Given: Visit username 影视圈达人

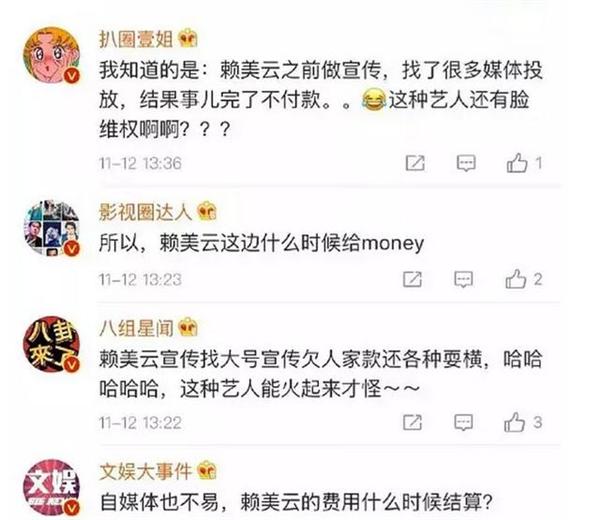Looking at the screenshot, I should coord(145,212).
